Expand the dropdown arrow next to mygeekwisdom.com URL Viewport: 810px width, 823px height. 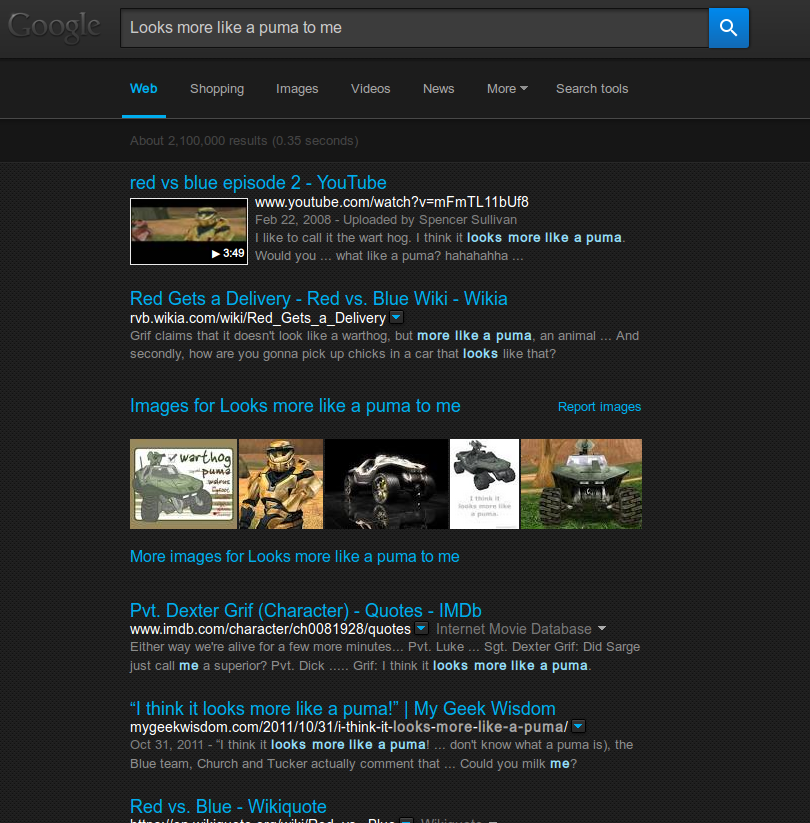click(578, 727)
